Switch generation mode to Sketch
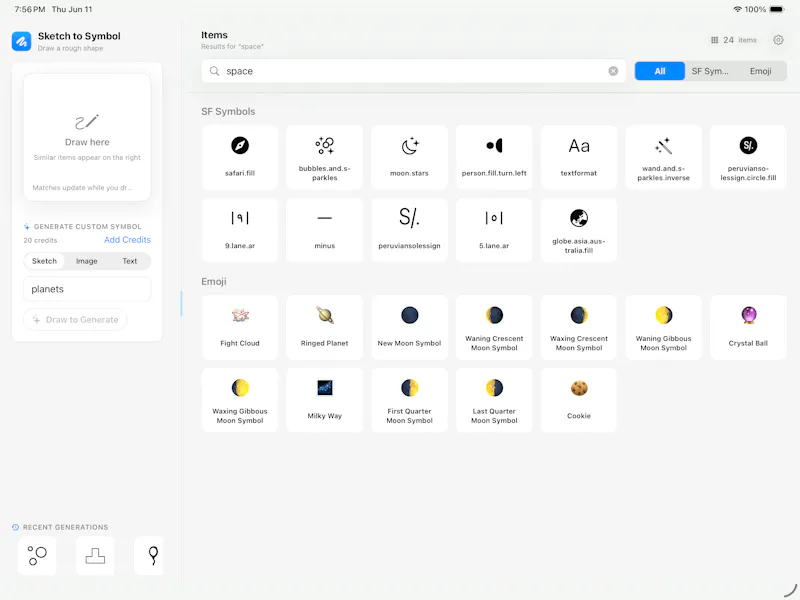This screenshot has height=600, width=800. point(44,261)
